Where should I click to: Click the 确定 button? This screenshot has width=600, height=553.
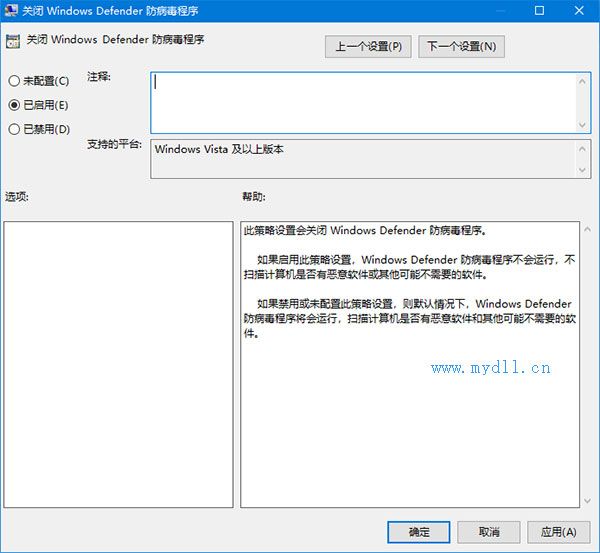[419, 532]
